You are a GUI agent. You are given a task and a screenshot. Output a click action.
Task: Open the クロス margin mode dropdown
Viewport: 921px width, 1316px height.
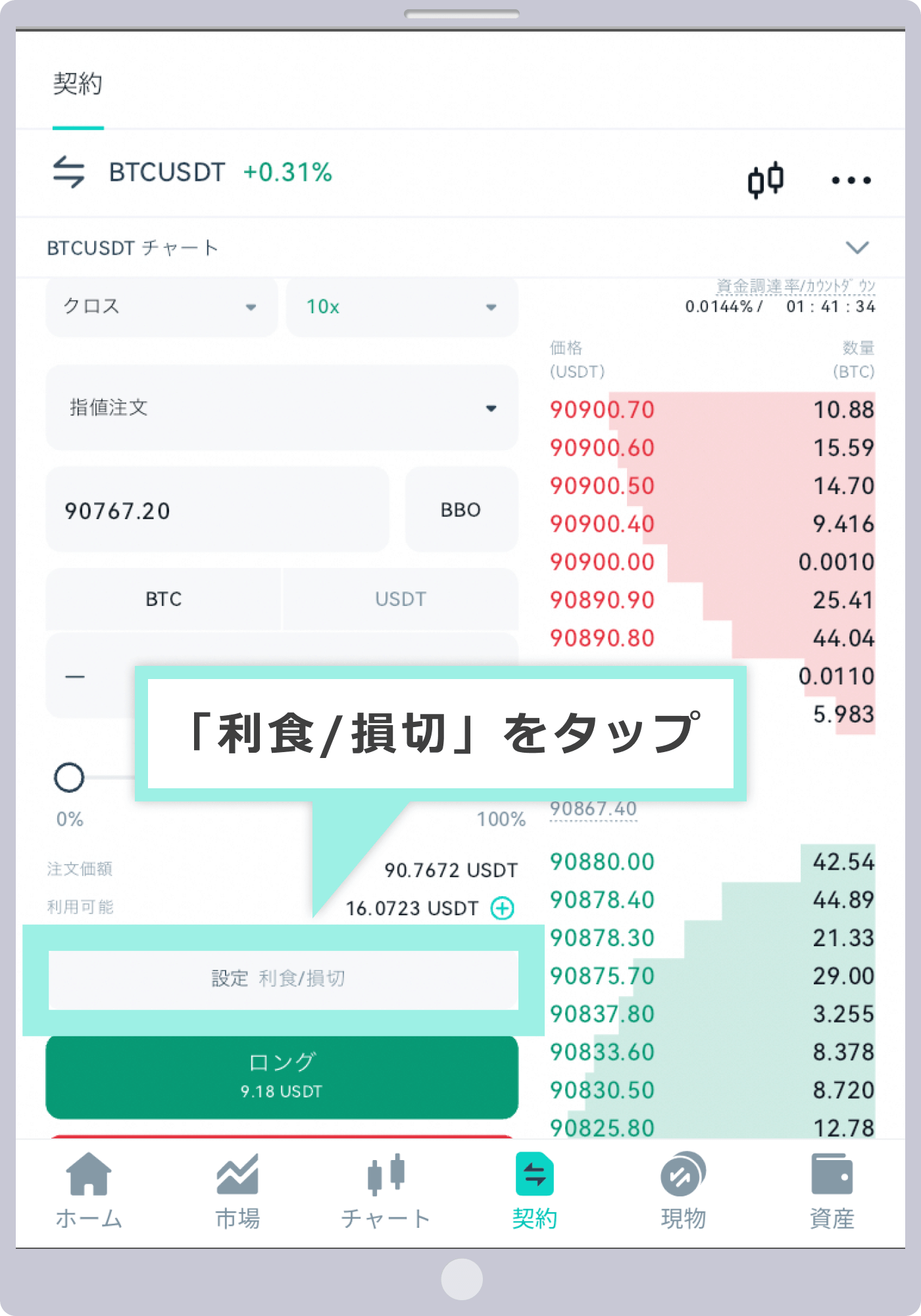pos(162,307)
